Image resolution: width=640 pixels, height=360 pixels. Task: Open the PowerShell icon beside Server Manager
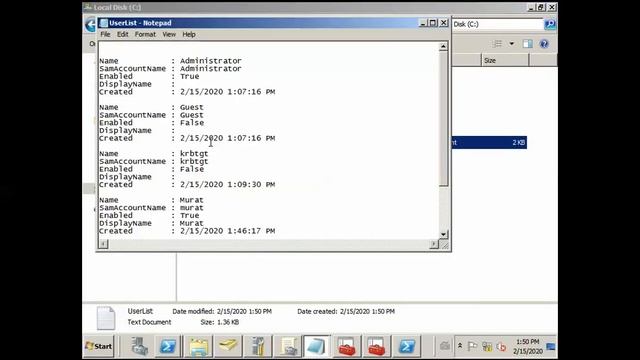168,346
